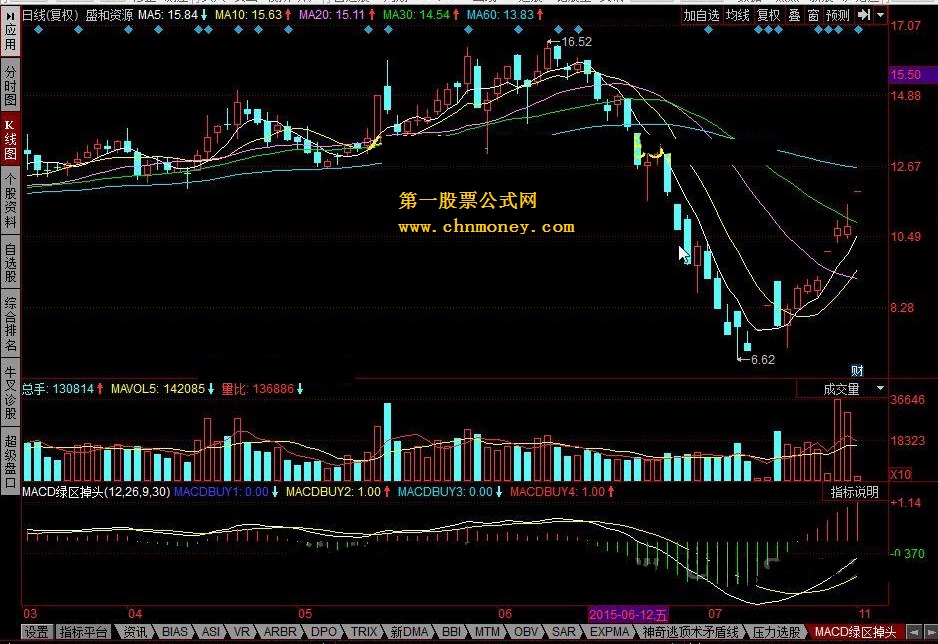Open 超级盘口 super order book
The height and width of the screenshot is (644, 938).
click(x=10, y=460)
